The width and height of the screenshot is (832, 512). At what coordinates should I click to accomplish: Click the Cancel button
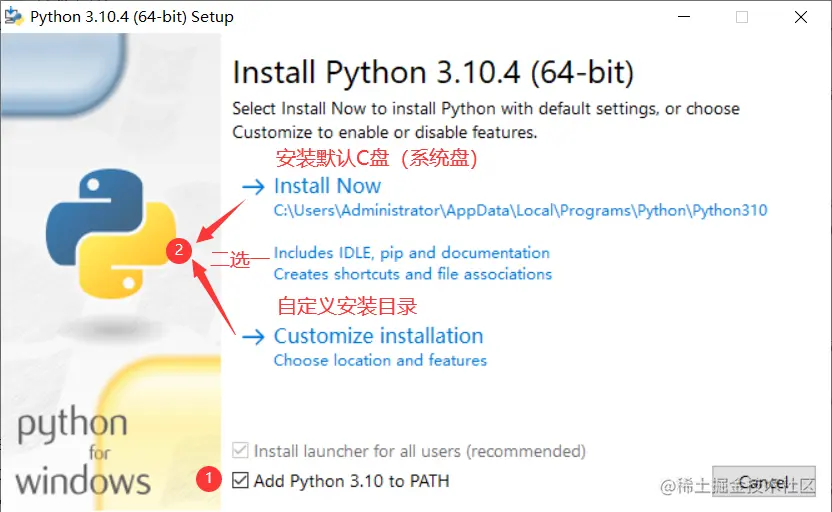click(764, 482)
